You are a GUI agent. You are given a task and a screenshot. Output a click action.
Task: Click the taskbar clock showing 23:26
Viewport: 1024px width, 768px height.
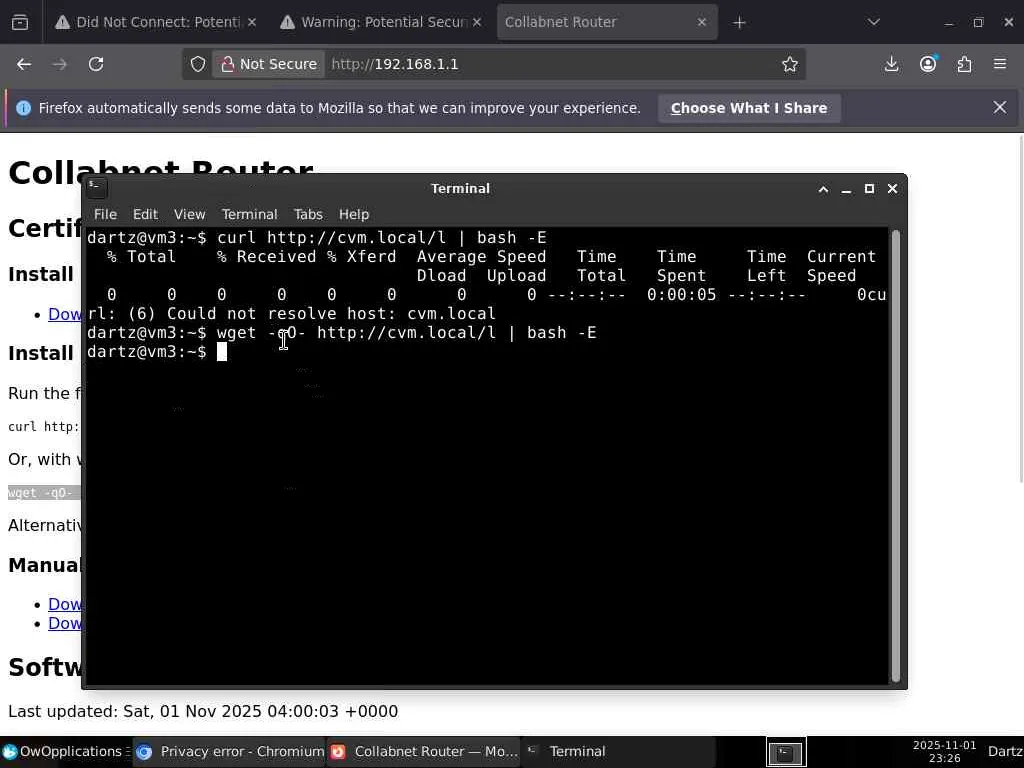[x=944, y=752]
